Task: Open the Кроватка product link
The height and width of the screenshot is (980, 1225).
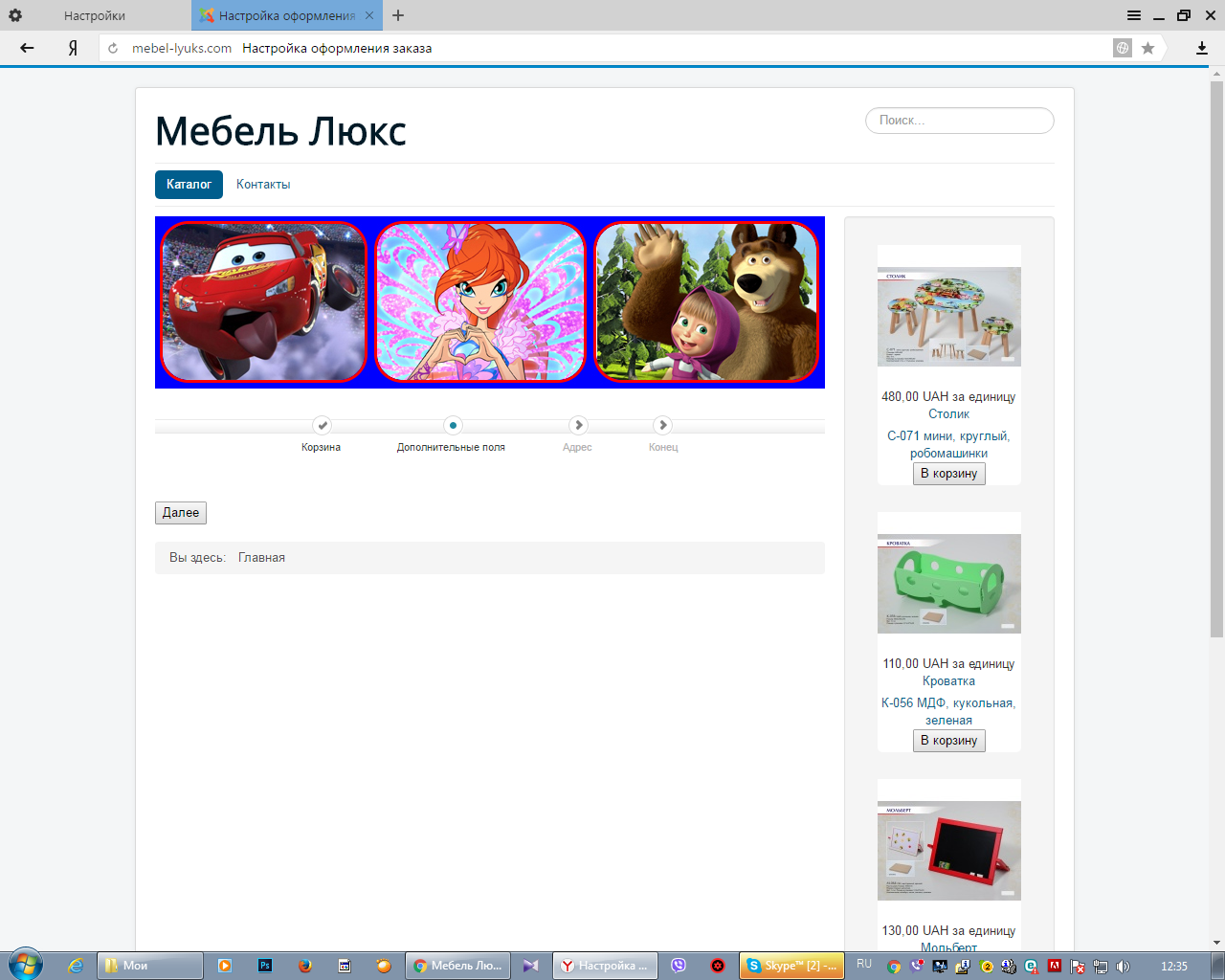Action: 949,681
